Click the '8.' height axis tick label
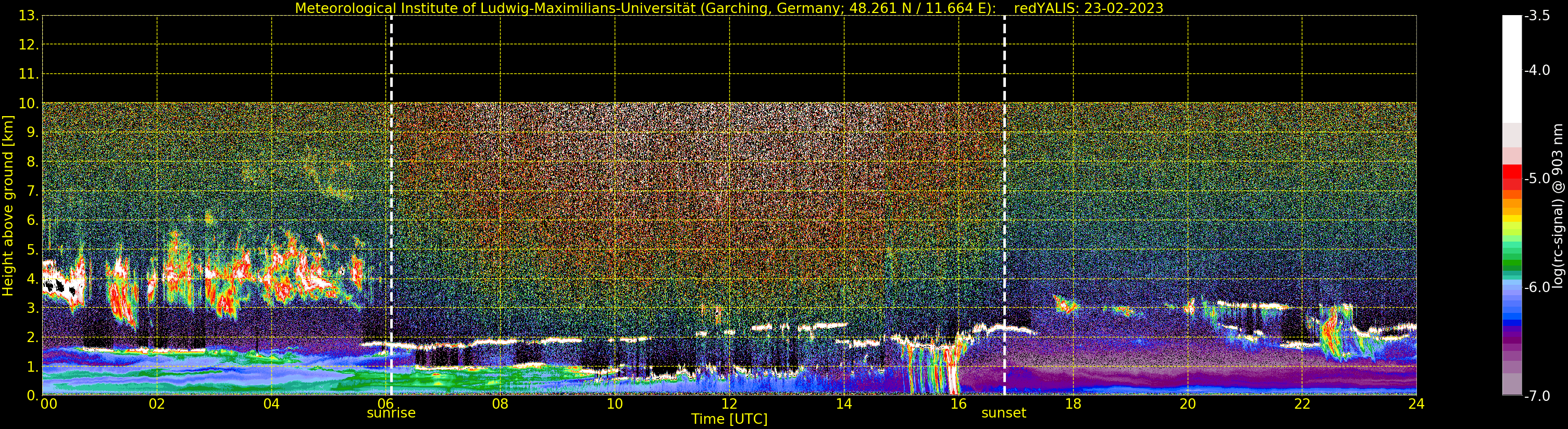Viewport: 1568px width, 429px height. tap(32, 162)
